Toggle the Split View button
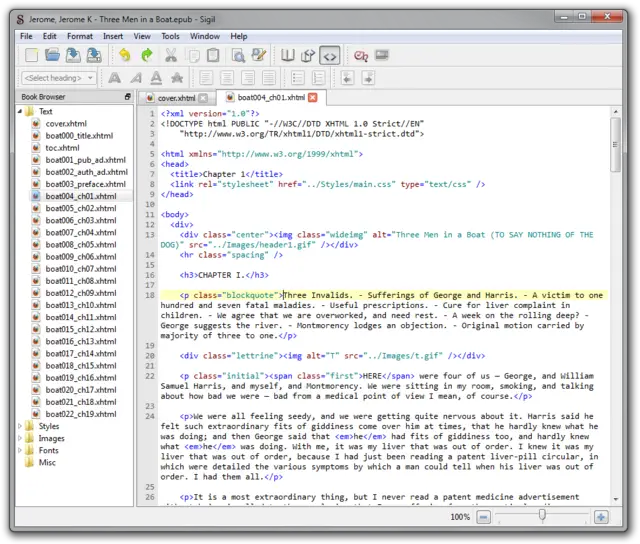640x544 pixels. click(x=308, y=56)
